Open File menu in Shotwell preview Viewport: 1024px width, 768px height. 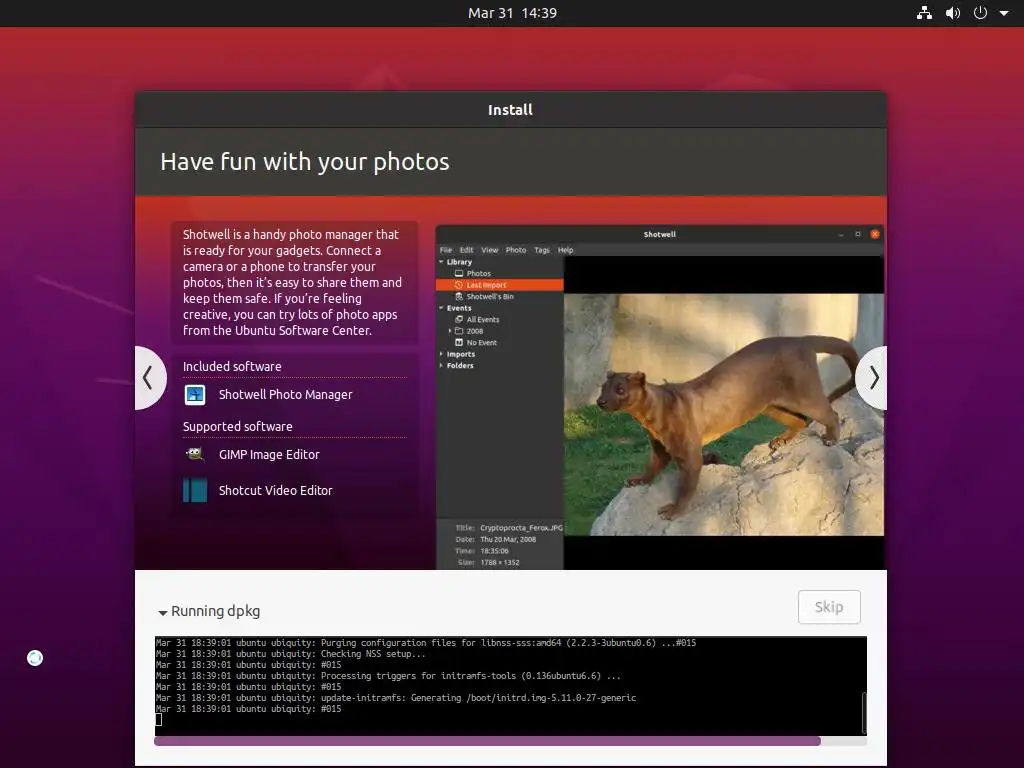tap(446, 250)
